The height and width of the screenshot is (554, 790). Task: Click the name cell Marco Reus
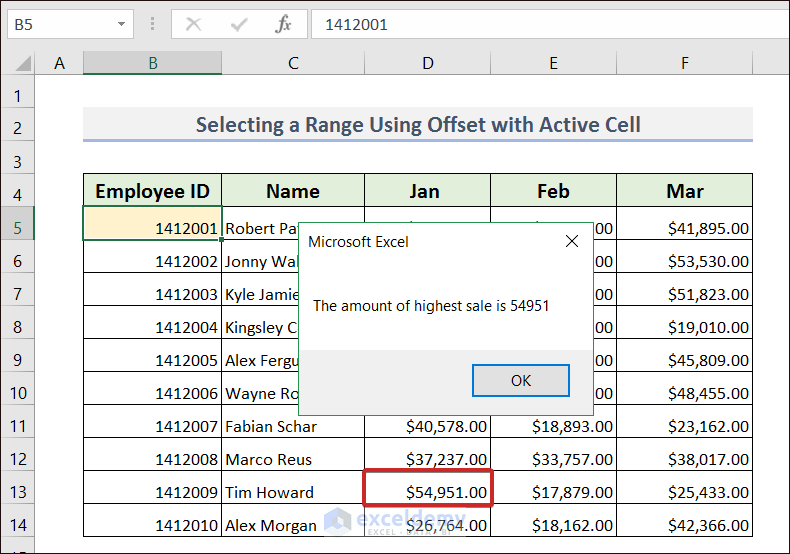tap(293, 454)
